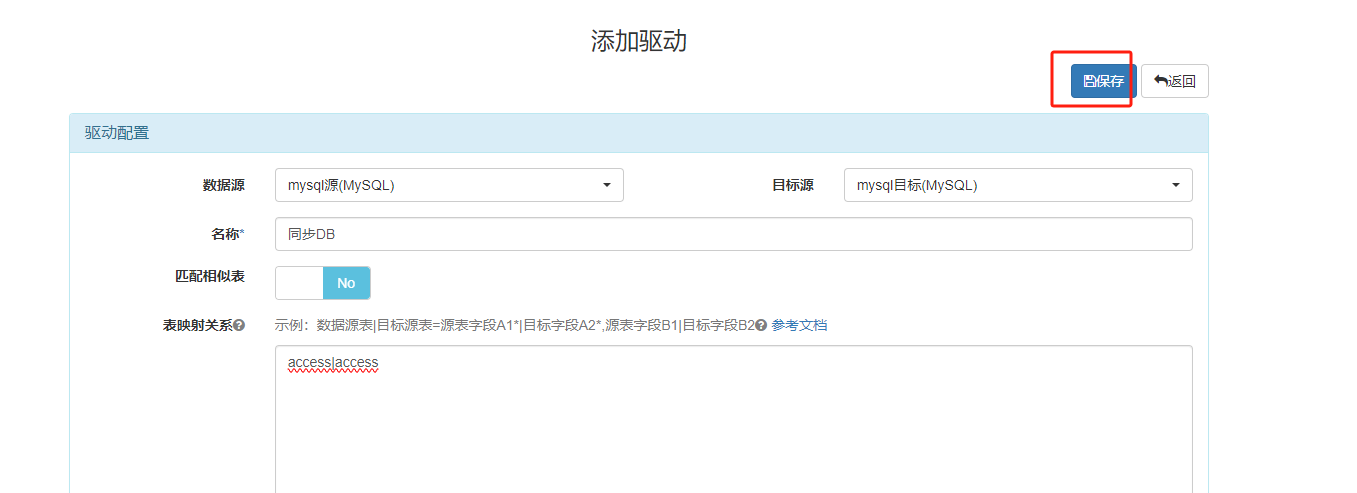Click the 表映射关系 textarea with access|access
The height and width of the screenshot is (493, 1357).
[x=734, y=419]
